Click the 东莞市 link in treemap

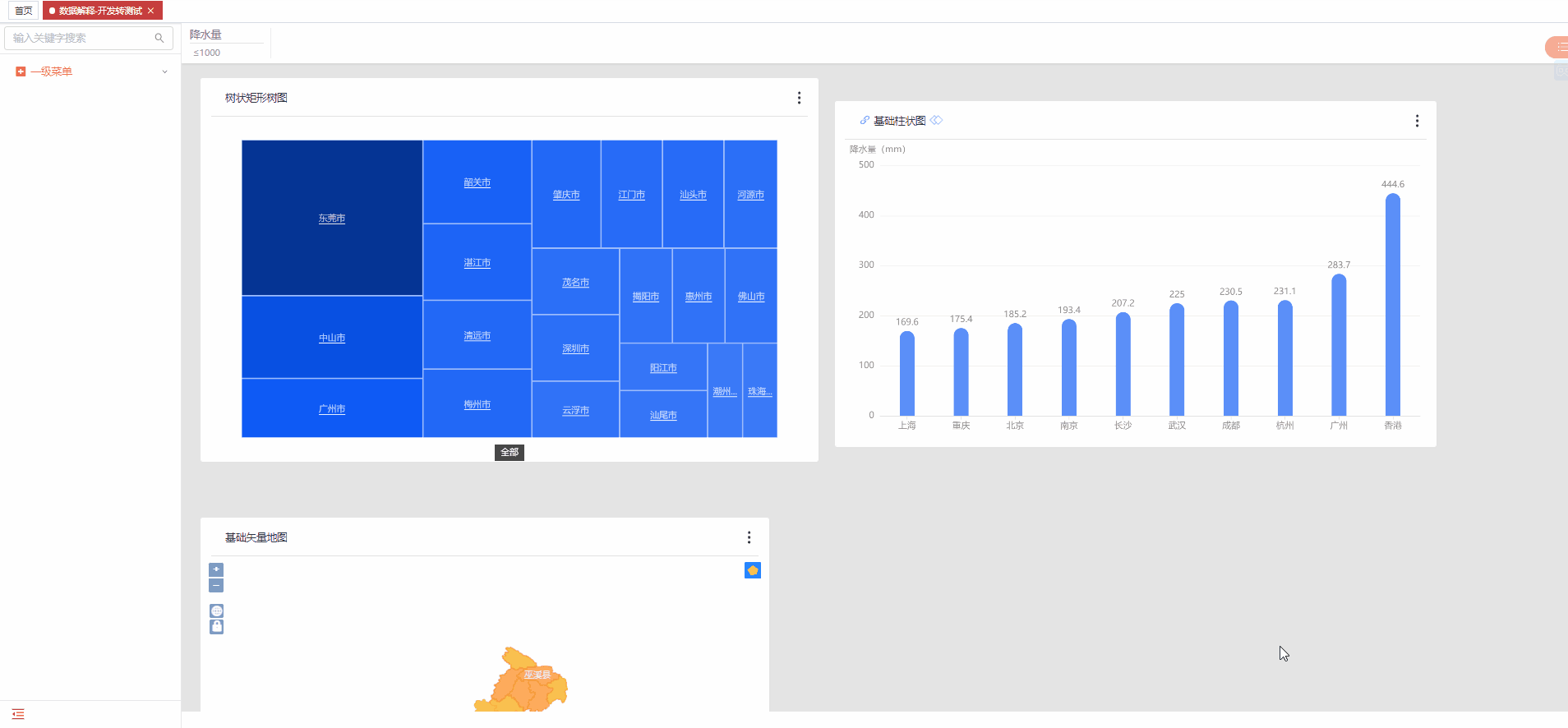click(x=332, y=219)
